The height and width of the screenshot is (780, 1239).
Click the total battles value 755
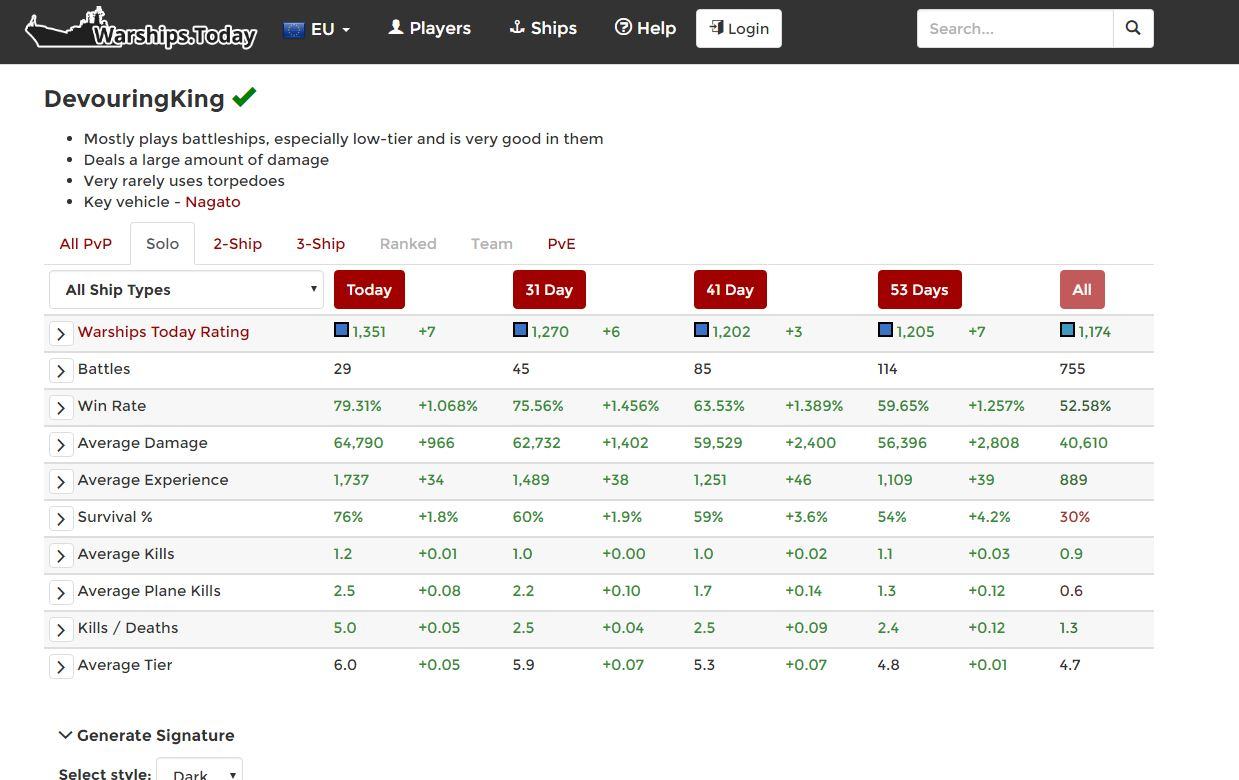1073,368
